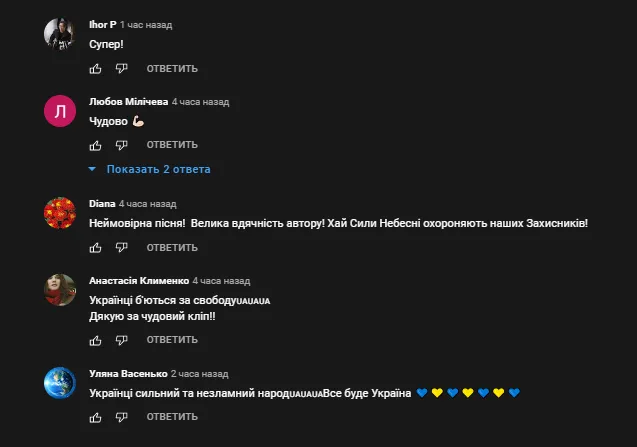Viewport: 637px width, 447px height.
Task: Like Любов Мілічева's comment
Action: 96,145
